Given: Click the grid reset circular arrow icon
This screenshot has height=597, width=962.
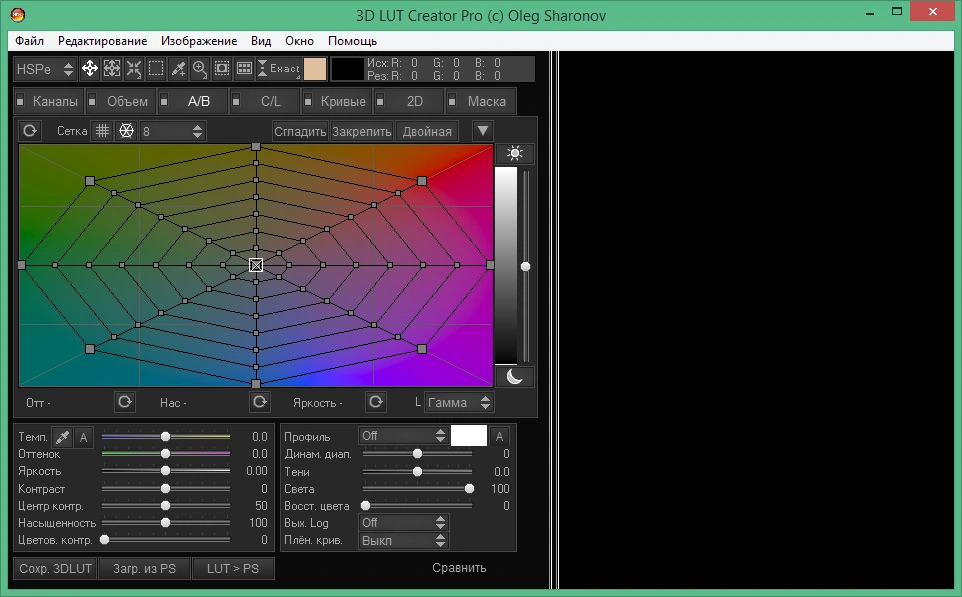Looking at the screenshot, I should (30, 131).
